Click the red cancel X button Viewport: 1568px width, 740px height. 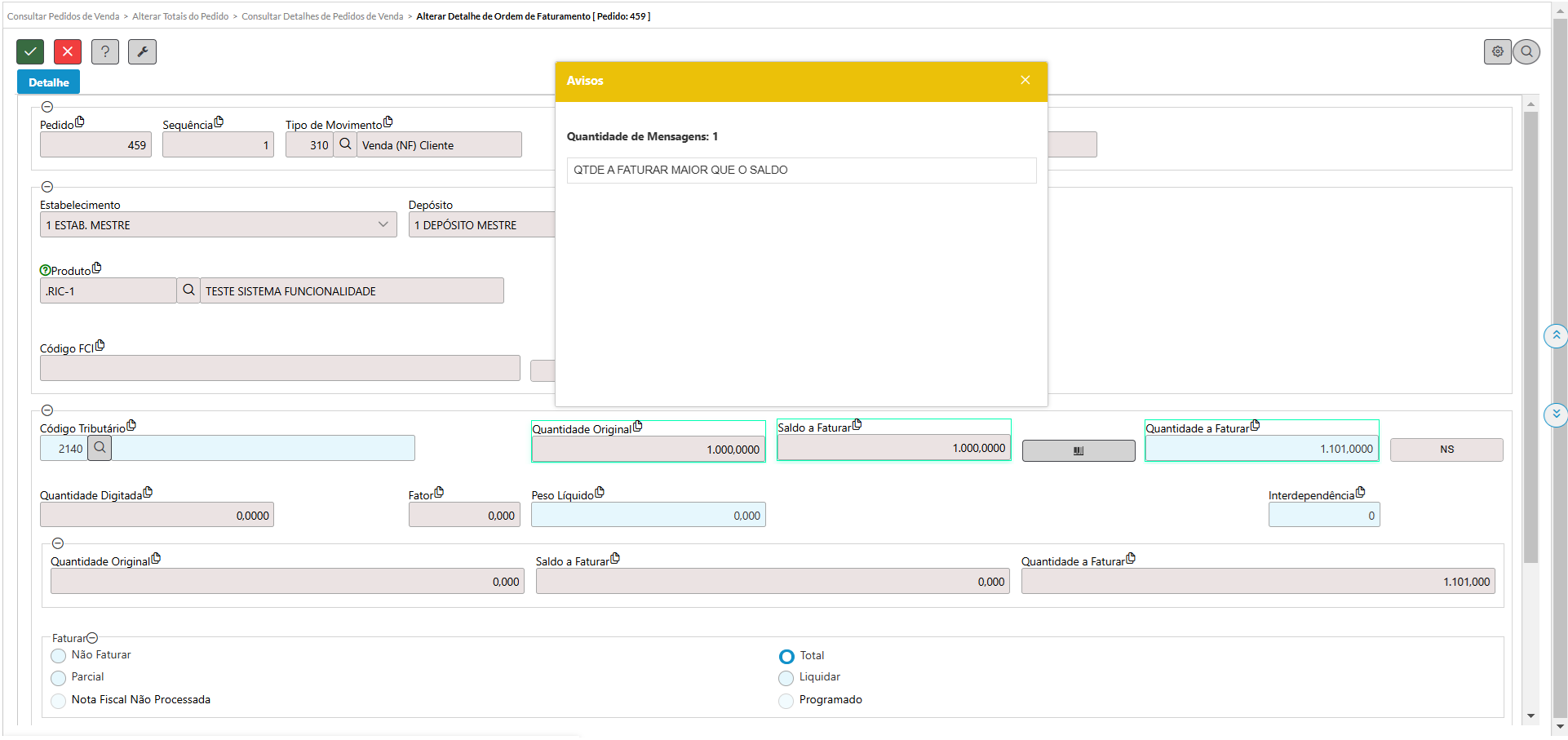[x=68, y=51]
